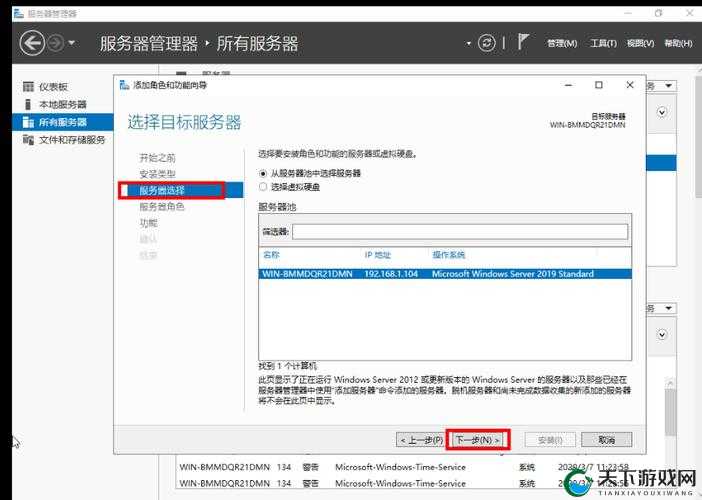Collapse lower section chevron in Server Manager
Image resolution: width=702 pixels, height=500 pixels.
click(662, 334)
